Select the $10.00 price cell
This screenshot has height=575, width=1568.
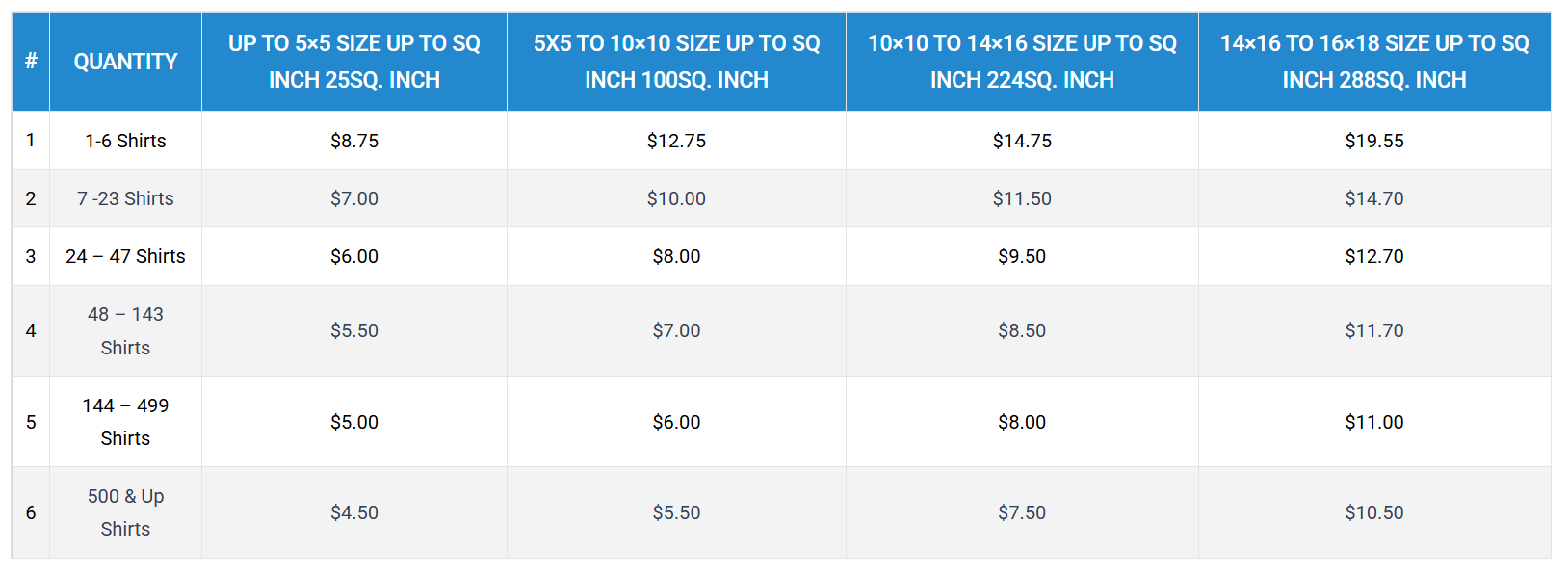[x=676, y=198]
